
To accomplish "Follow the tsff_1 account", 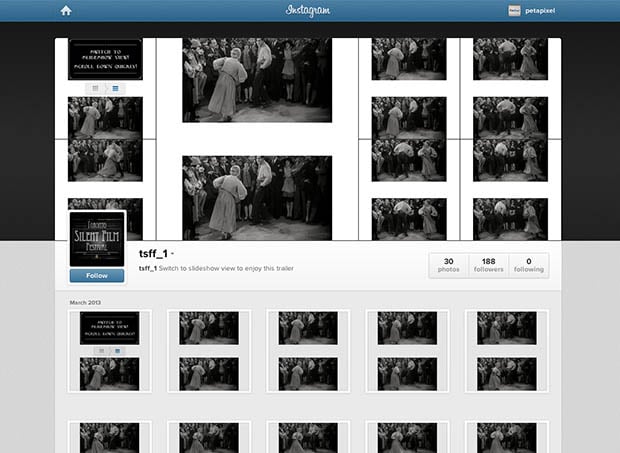I will point(97,276).
